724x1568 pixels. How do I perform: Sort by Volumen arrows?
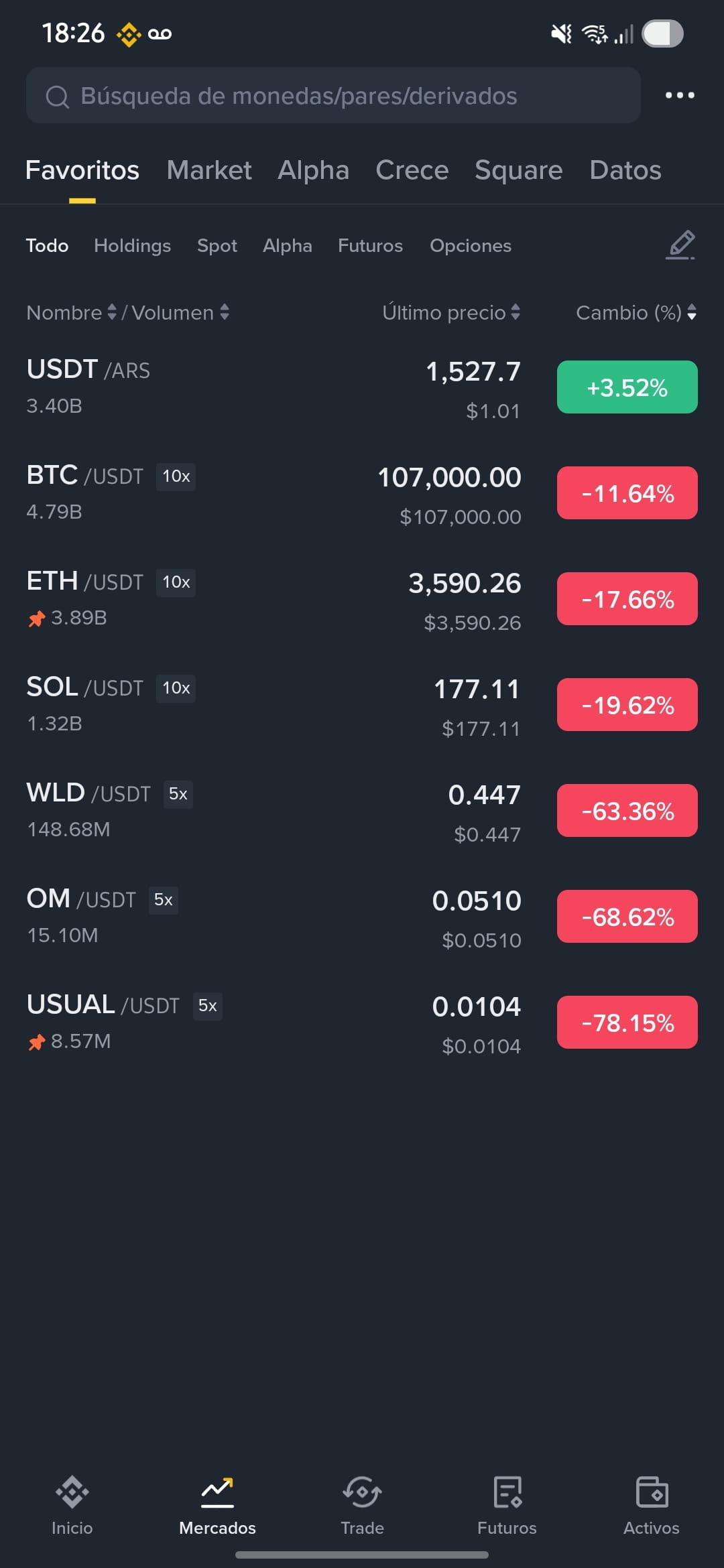(x=225, y=312)
